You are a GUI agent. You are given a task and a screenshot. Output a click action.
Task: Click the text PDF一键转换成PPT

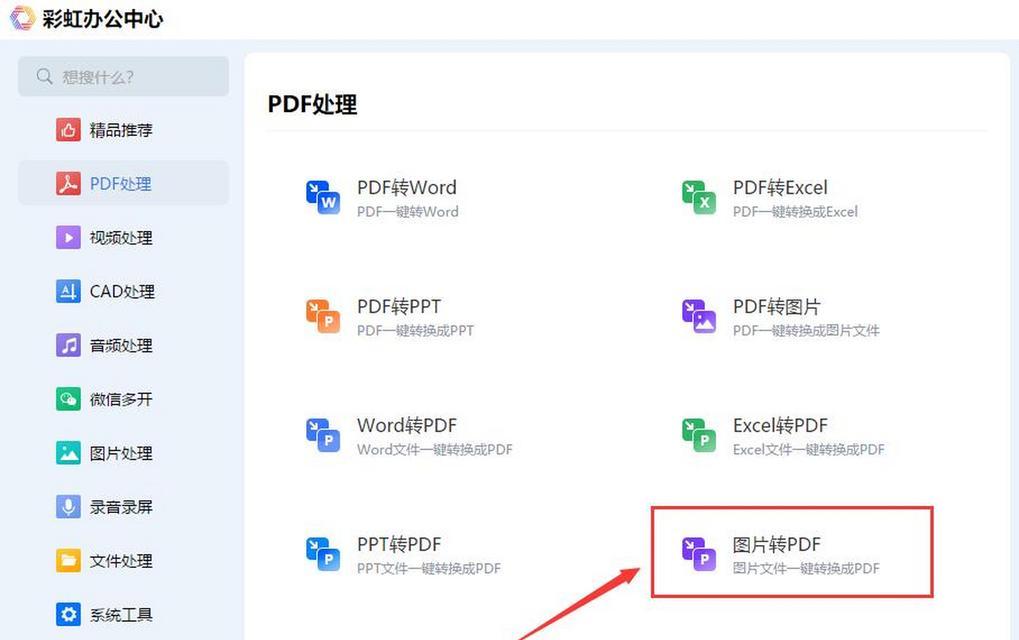415,331
